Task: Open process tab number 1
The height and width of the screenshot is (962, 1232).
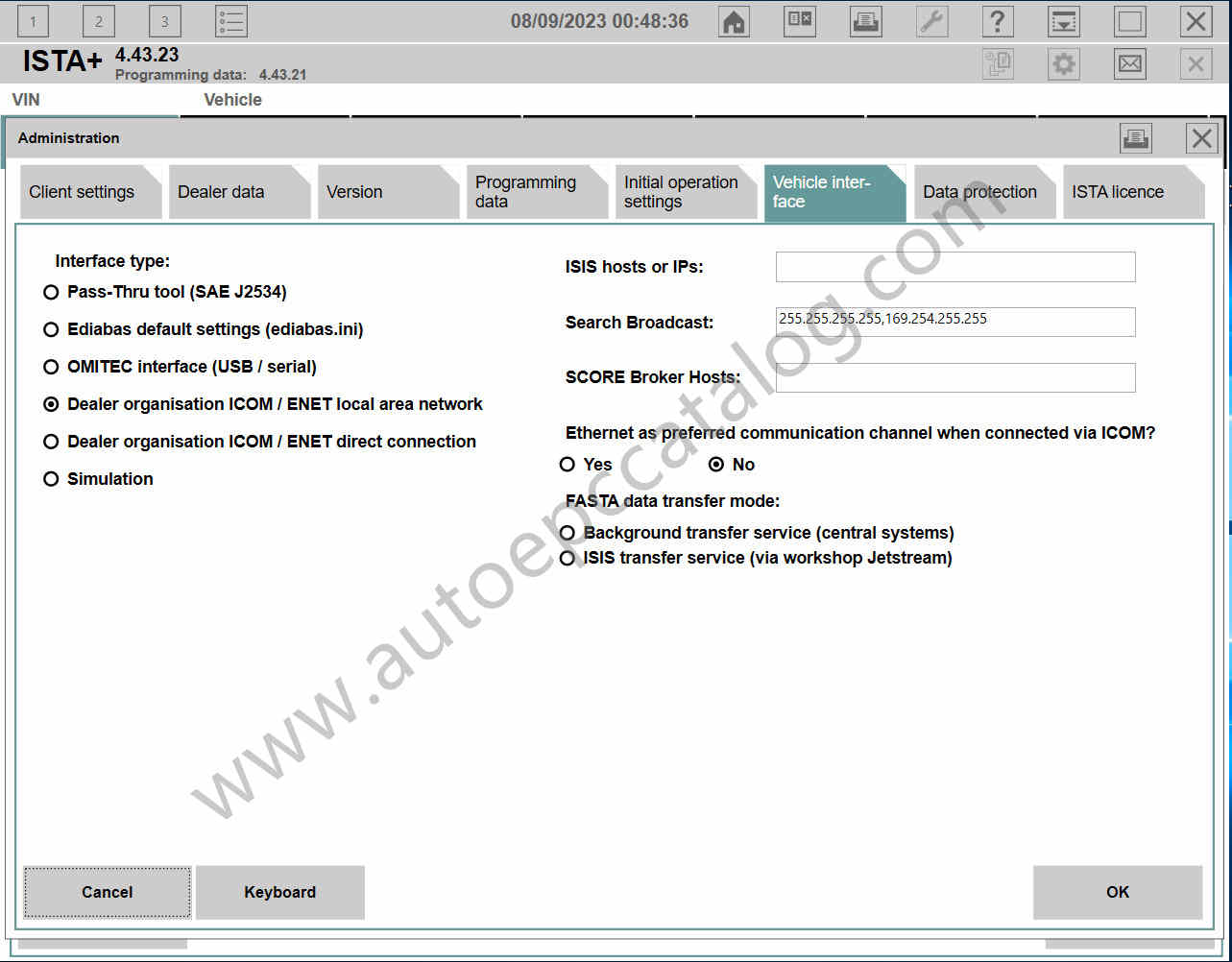Action: (x=33, y=21)
